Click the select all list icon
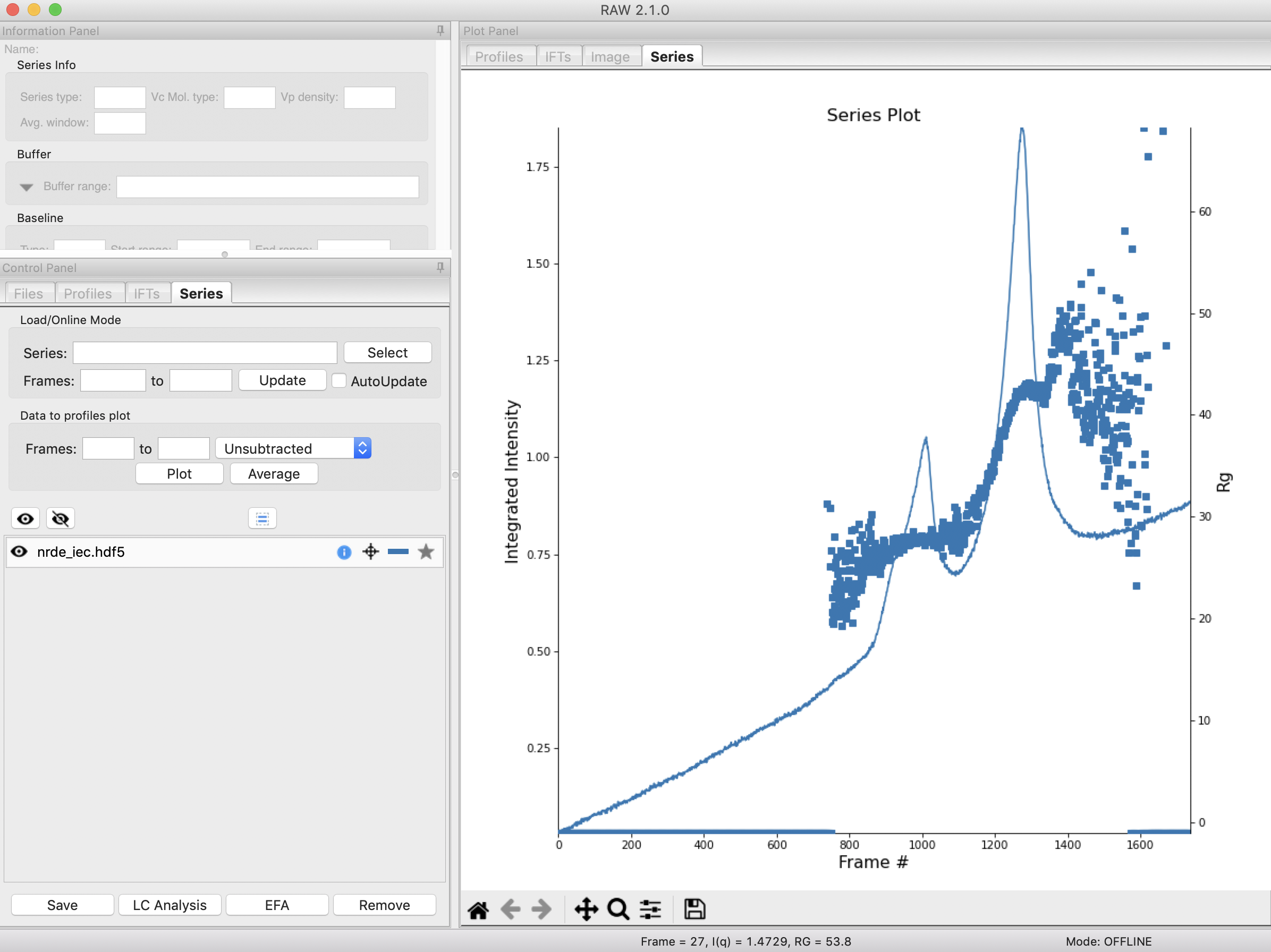The image size is (1271, 952). click(x=262, y=519)
